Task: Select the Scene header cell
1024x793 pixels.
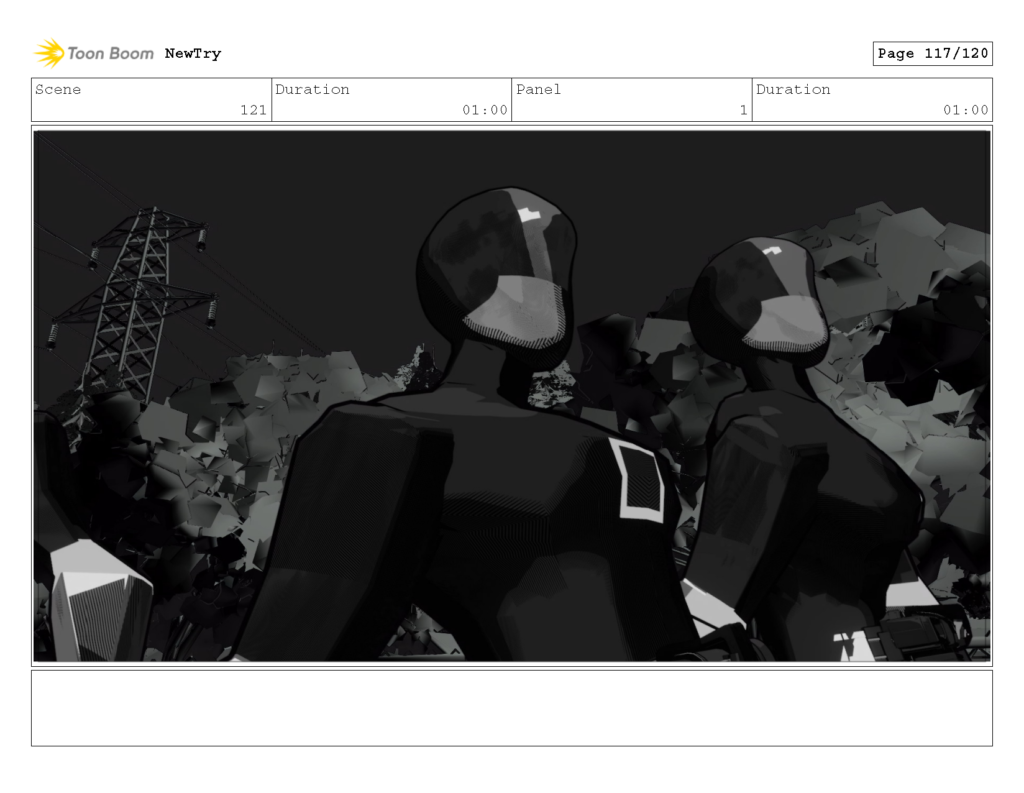Action: (57, 90)
